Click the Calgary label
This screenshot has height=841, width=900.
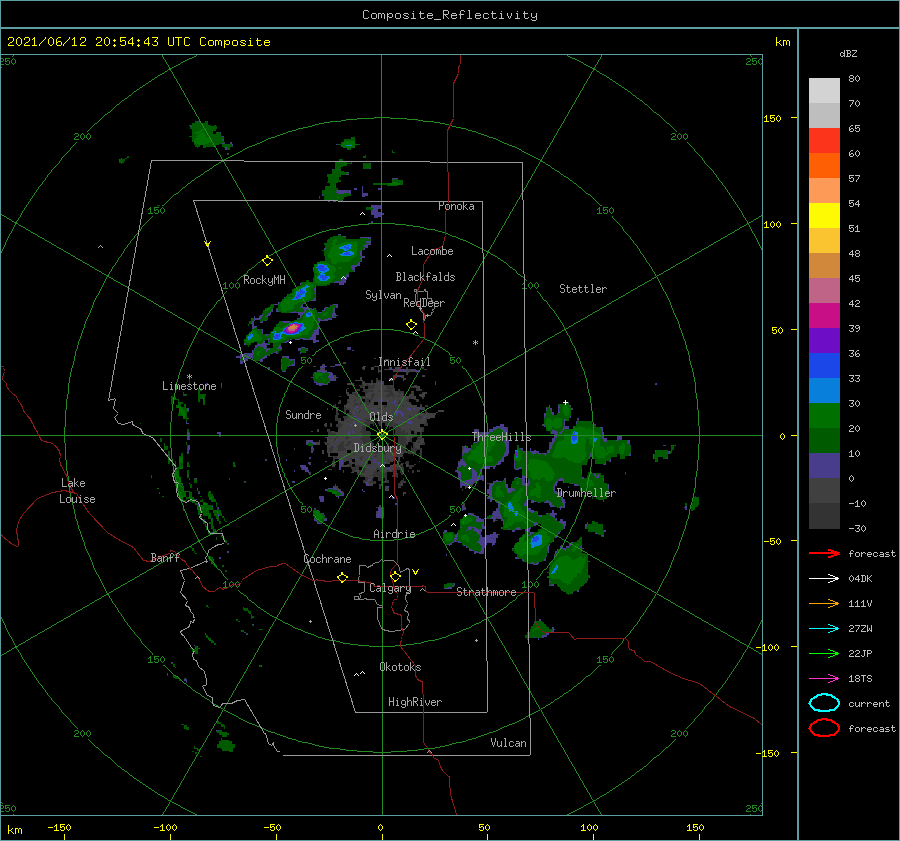390,588
